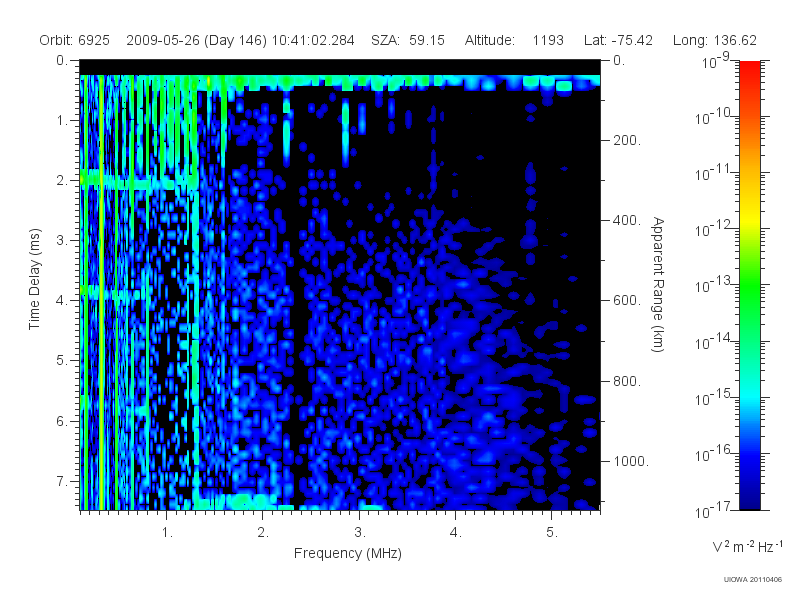Click the 3. tick on frequency axis
The height and width of the screenshot is (600, 800).
tap(360, 533)
